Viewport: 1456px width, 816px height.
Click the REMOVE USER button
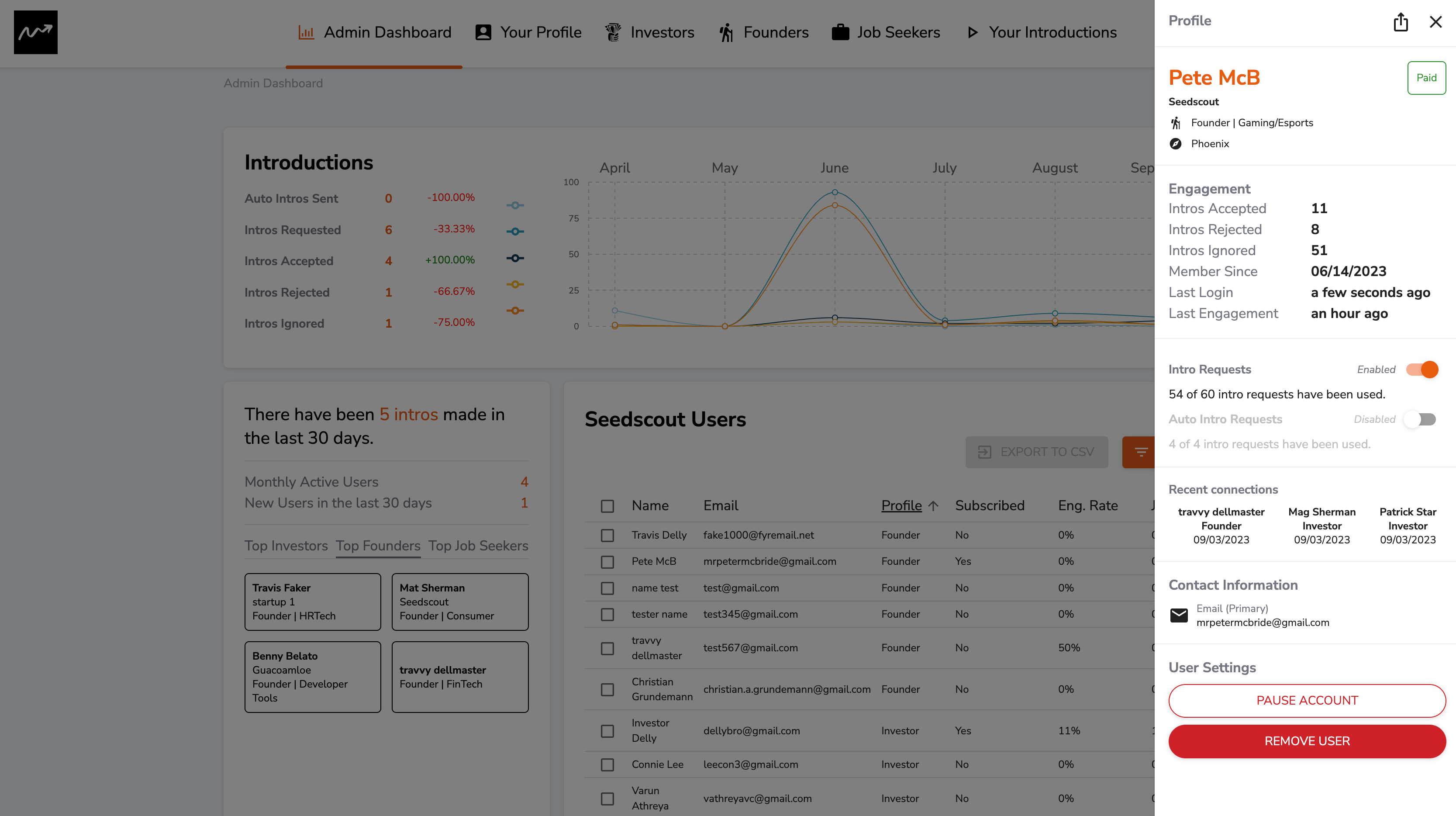(1307, 741)
